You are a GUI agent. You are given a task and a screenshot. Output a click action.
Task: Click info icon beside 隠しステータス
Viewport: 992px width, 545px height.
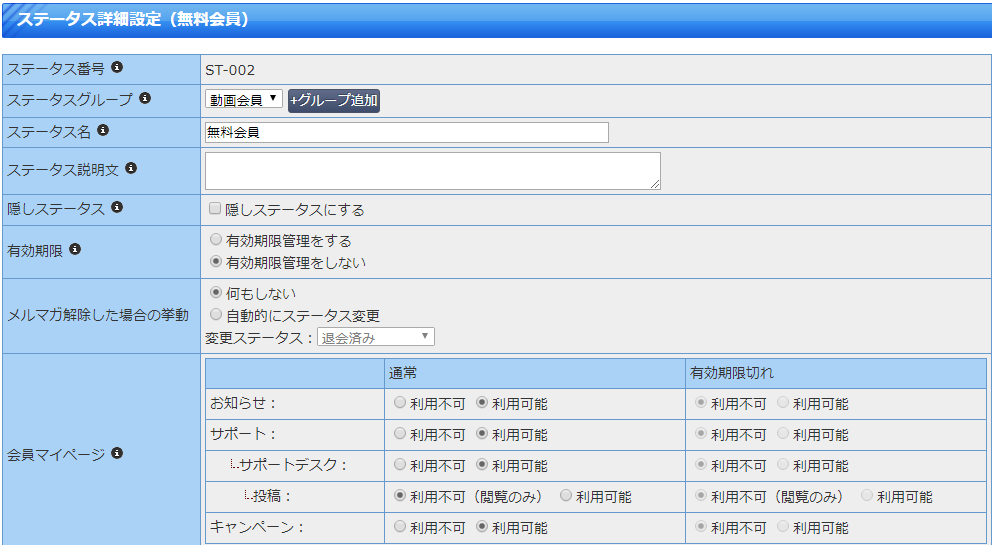click(x=116, y=208)
